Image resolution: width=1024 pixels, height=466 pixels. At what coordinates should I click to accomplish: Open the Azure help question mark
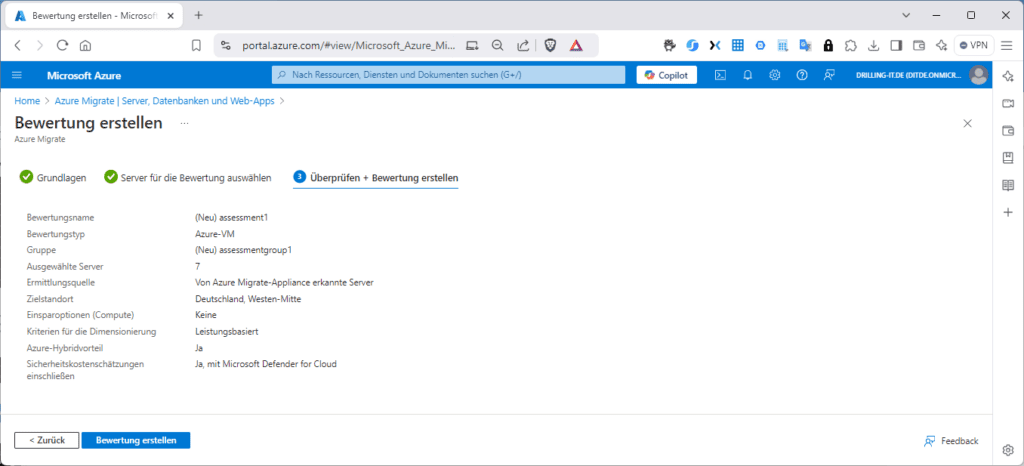[802, 75]
